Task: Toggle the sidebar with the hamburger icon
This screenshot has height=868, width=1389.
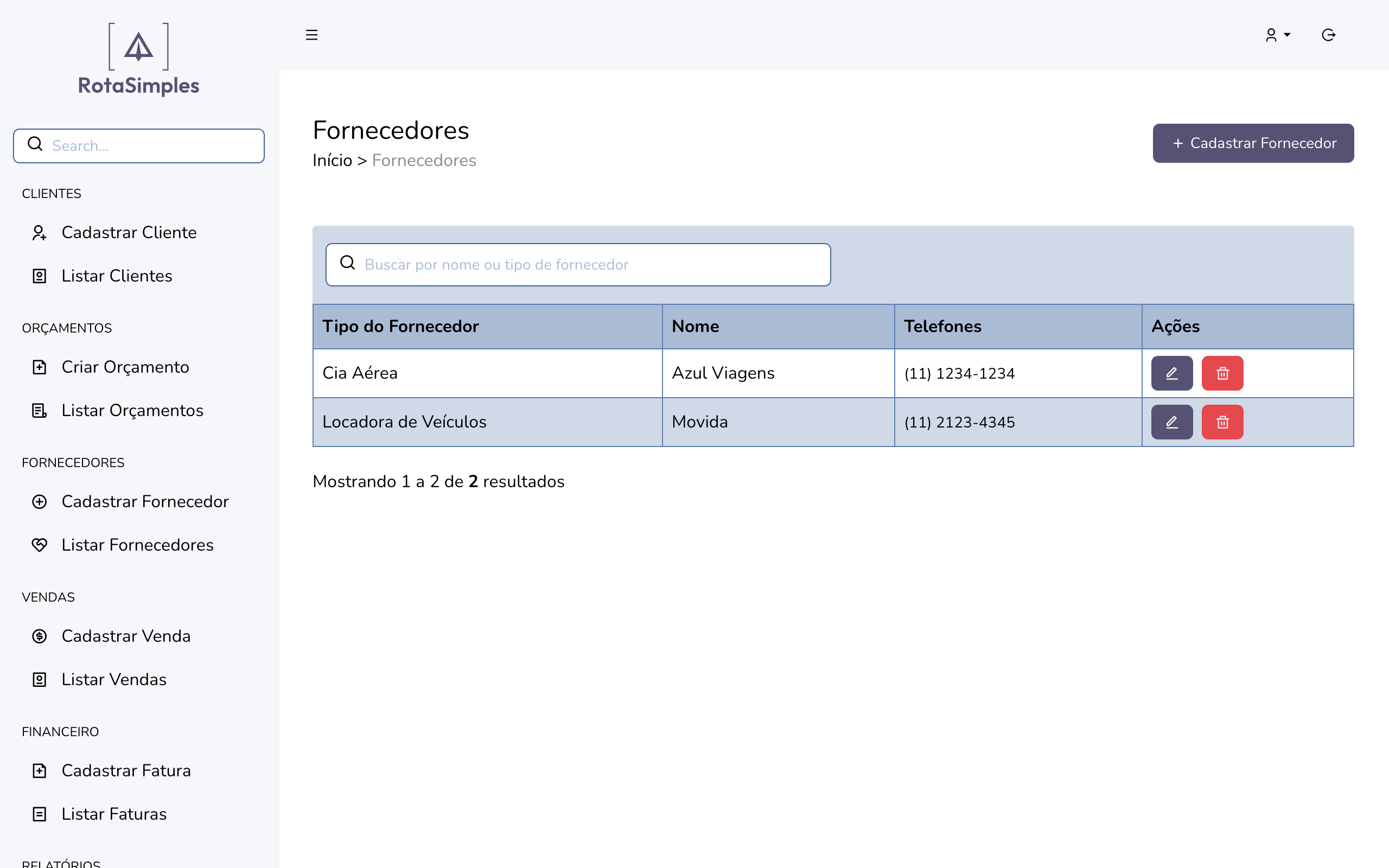Action: tap(311, 35)
